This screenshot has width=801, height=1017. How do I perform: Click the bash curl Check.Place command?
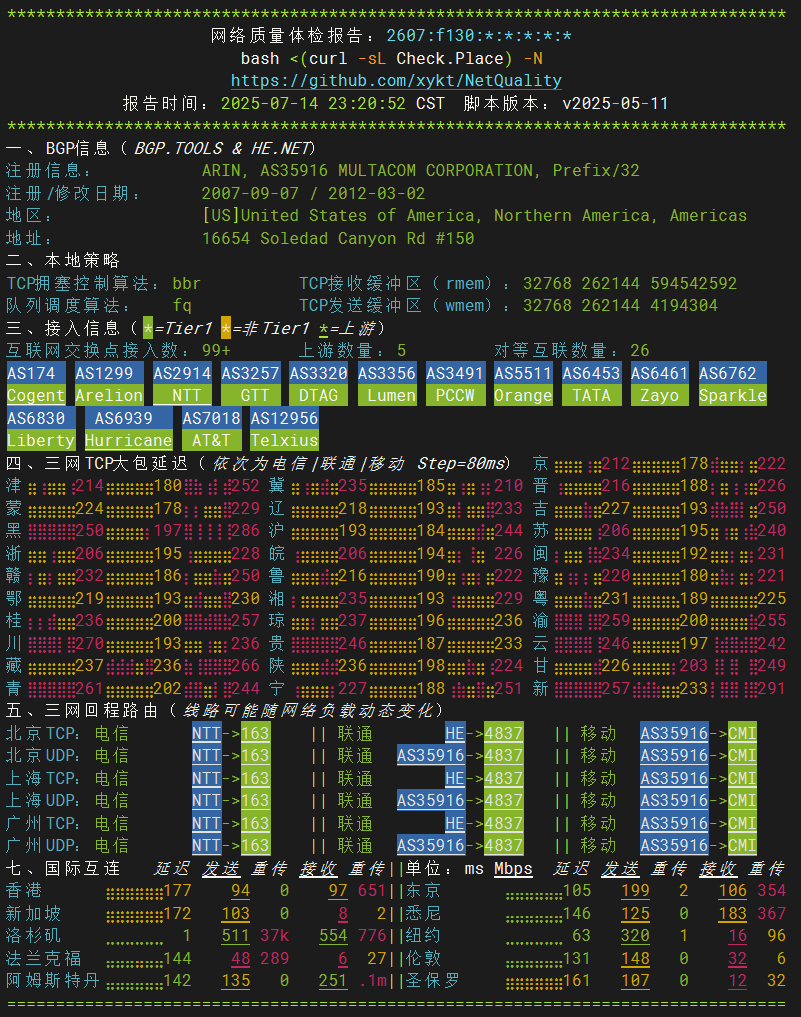[x=392, y=58]
